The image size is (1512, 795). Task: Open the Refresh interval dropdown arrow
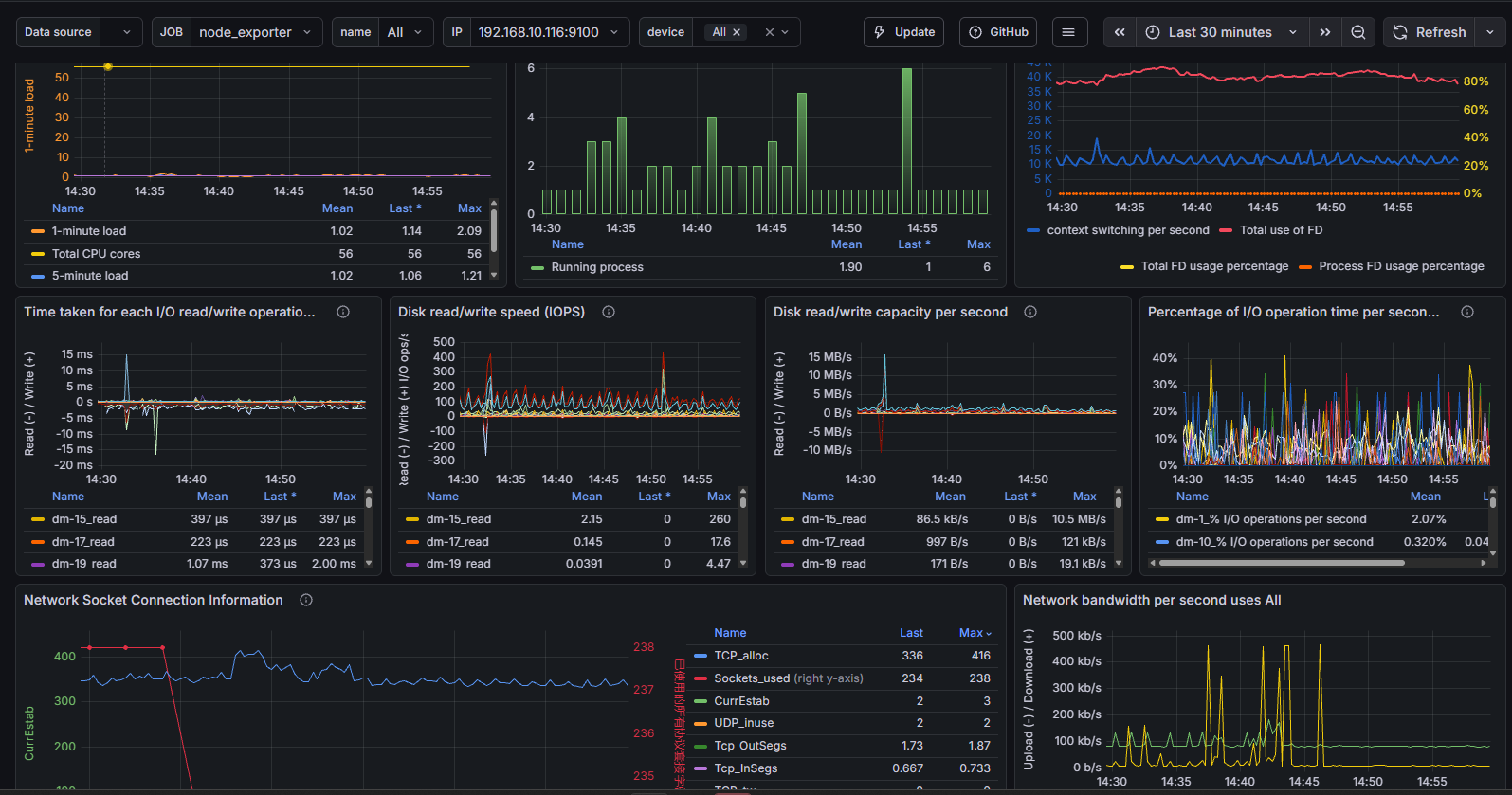pyautogui.click(x=1490, y=32)
